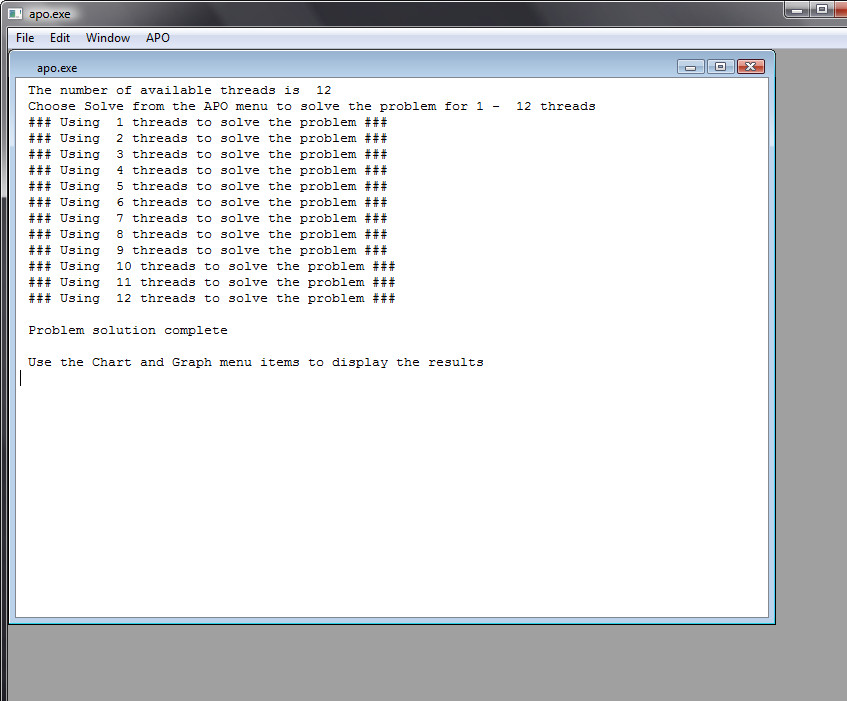Viewport: 847px width, 701px height.
Task: Click line 'Using 3 threads to solve the problem'
Action: 207,154
